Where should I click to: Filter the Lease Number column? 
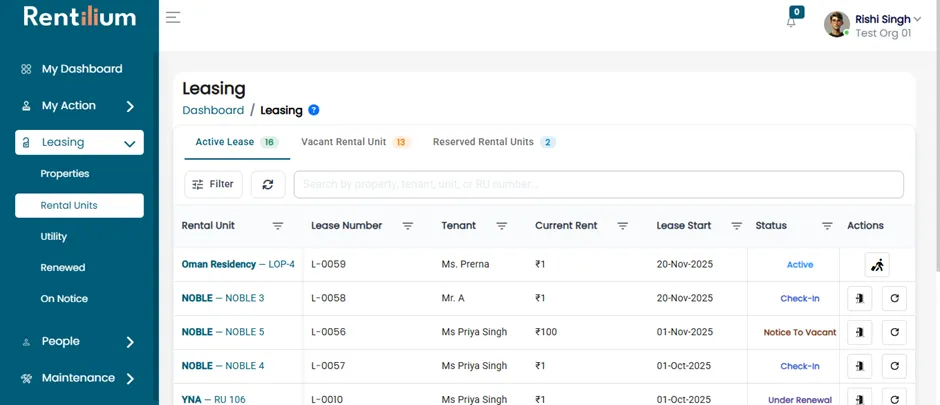pyautogui.click(x=408, y=226)
